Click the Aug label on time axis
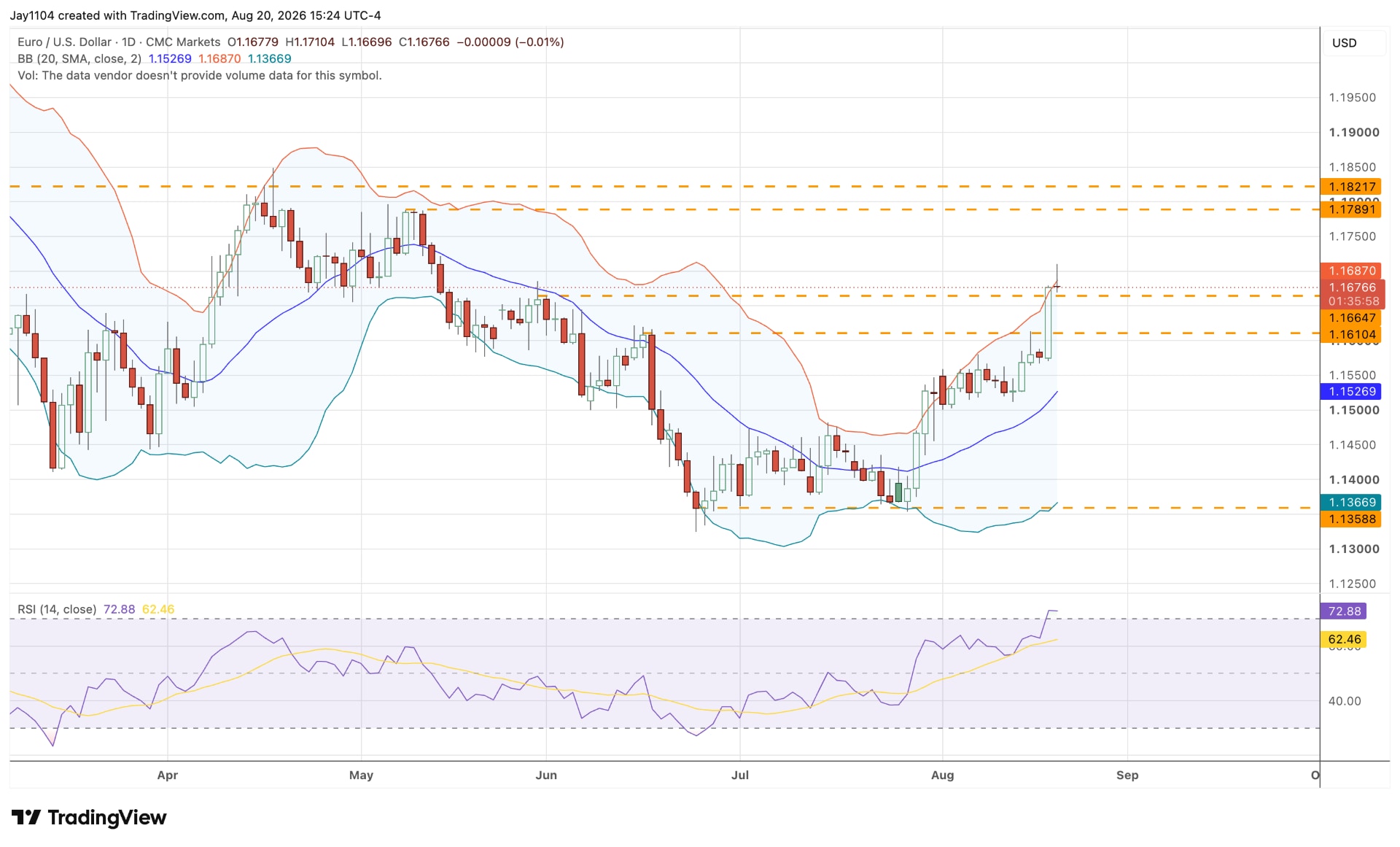Viewport: 1400px width, 847px height. (942, 775)
